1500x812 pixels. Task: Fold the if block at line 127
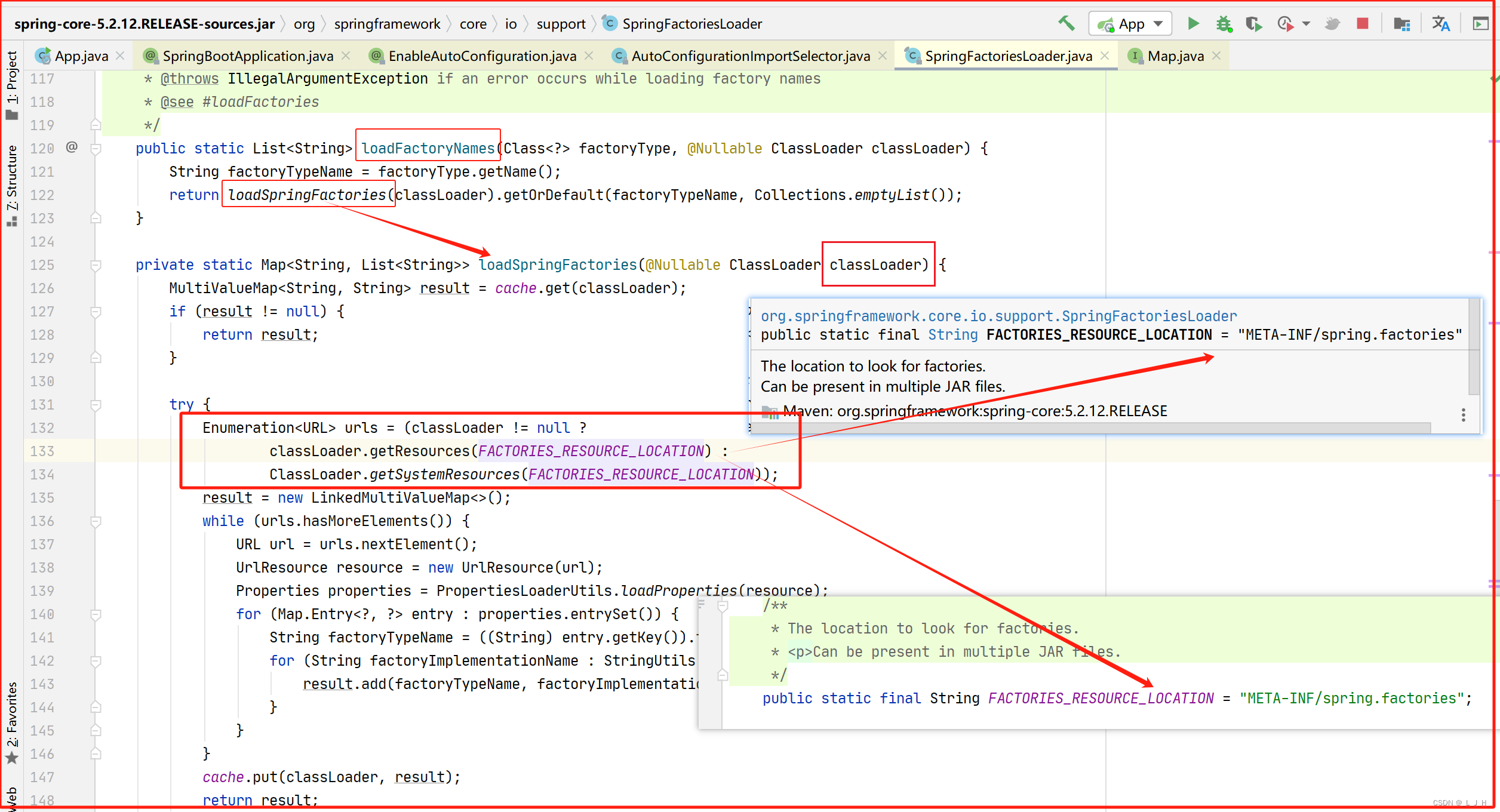[96, 312]
